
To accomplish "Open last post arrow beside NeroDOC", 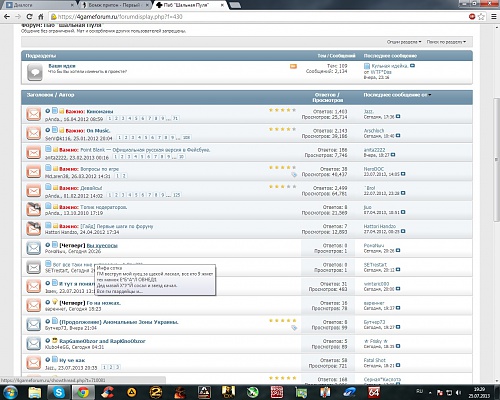I will tap(403, 174).
